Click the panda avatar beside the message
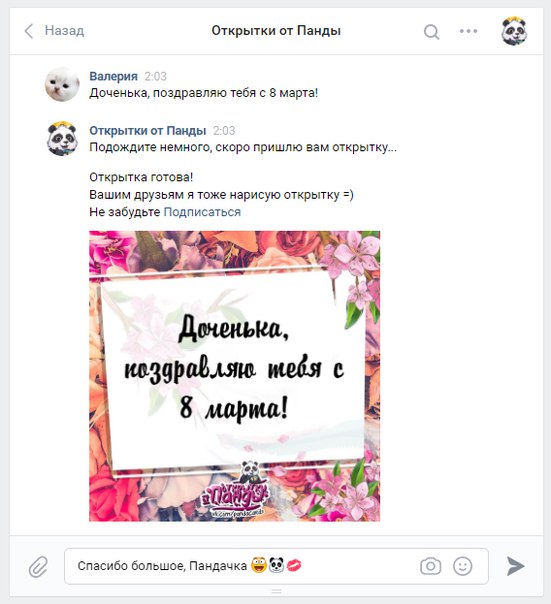Screen dimensions: 551x604 pos(62,139)
